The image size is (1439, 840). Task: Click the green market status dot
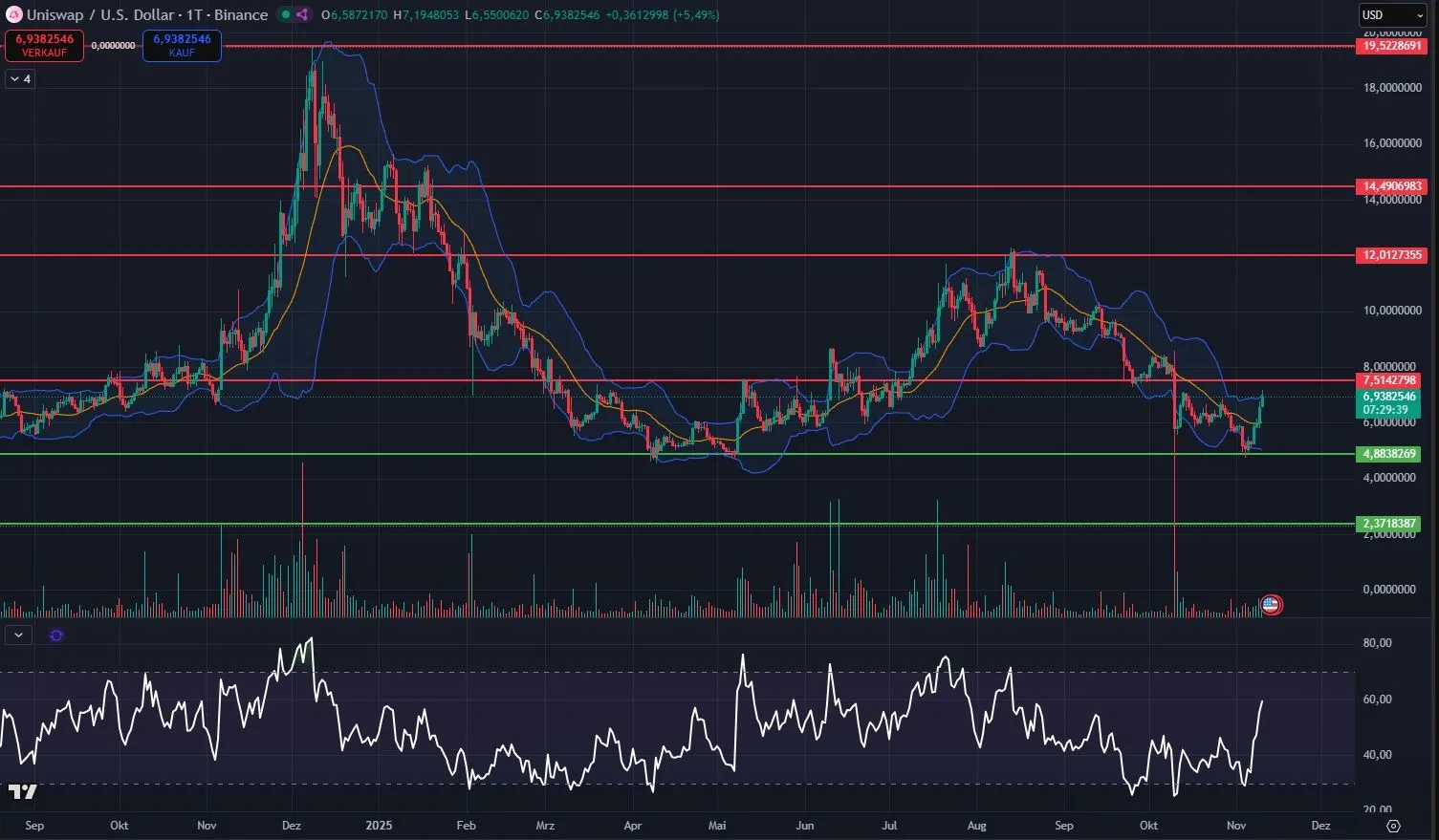coord(285,15)
